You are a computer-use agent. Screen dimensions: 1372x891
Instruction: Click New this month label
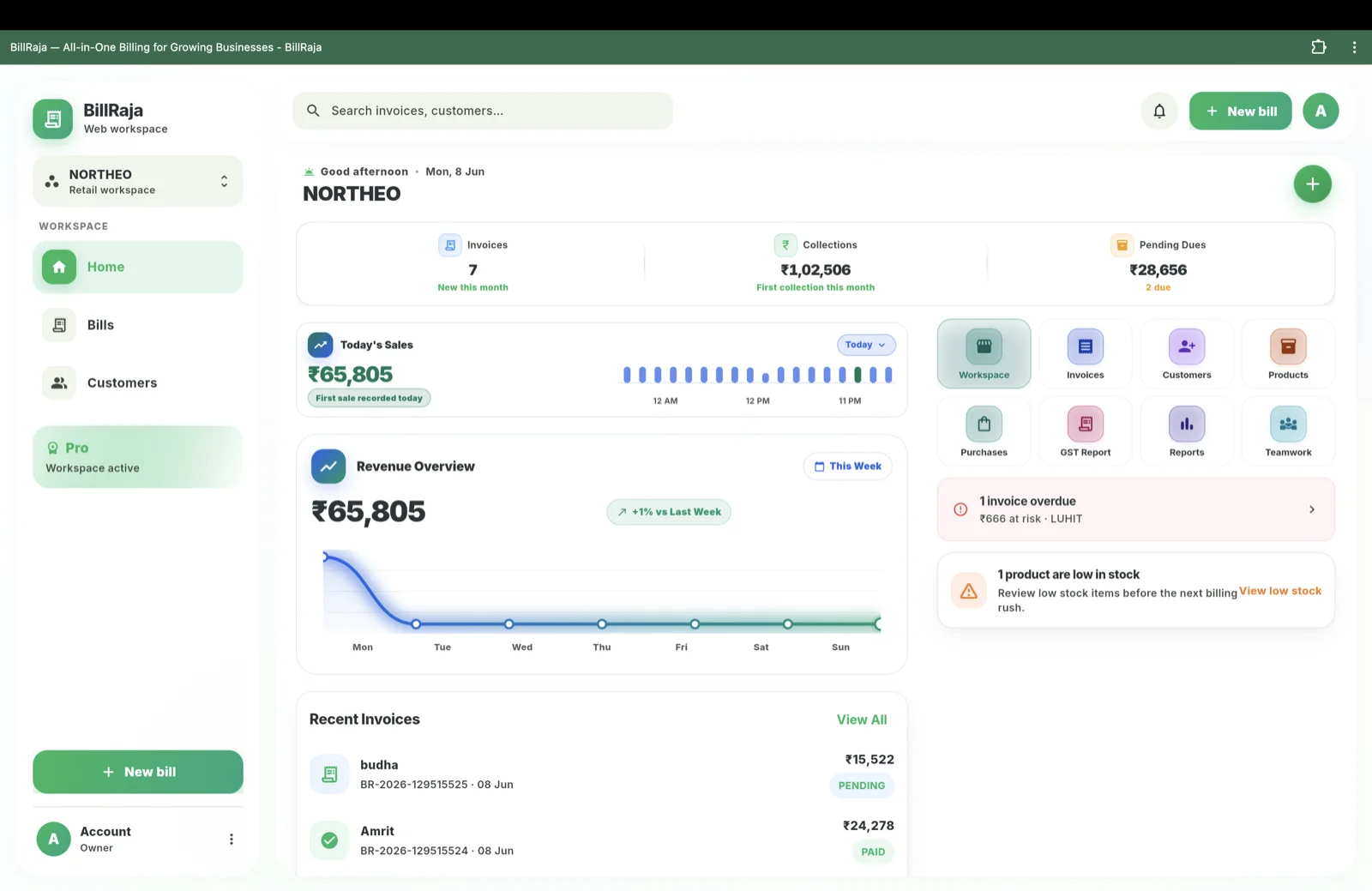472,287
